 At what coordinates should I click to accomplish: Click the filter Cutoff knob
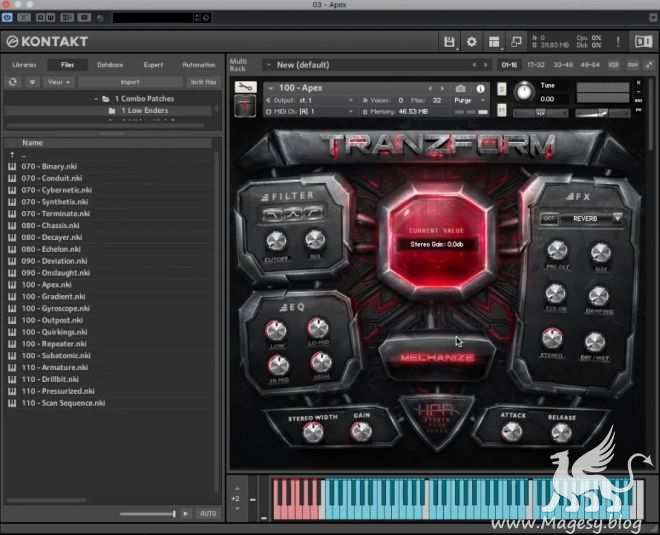276,241
